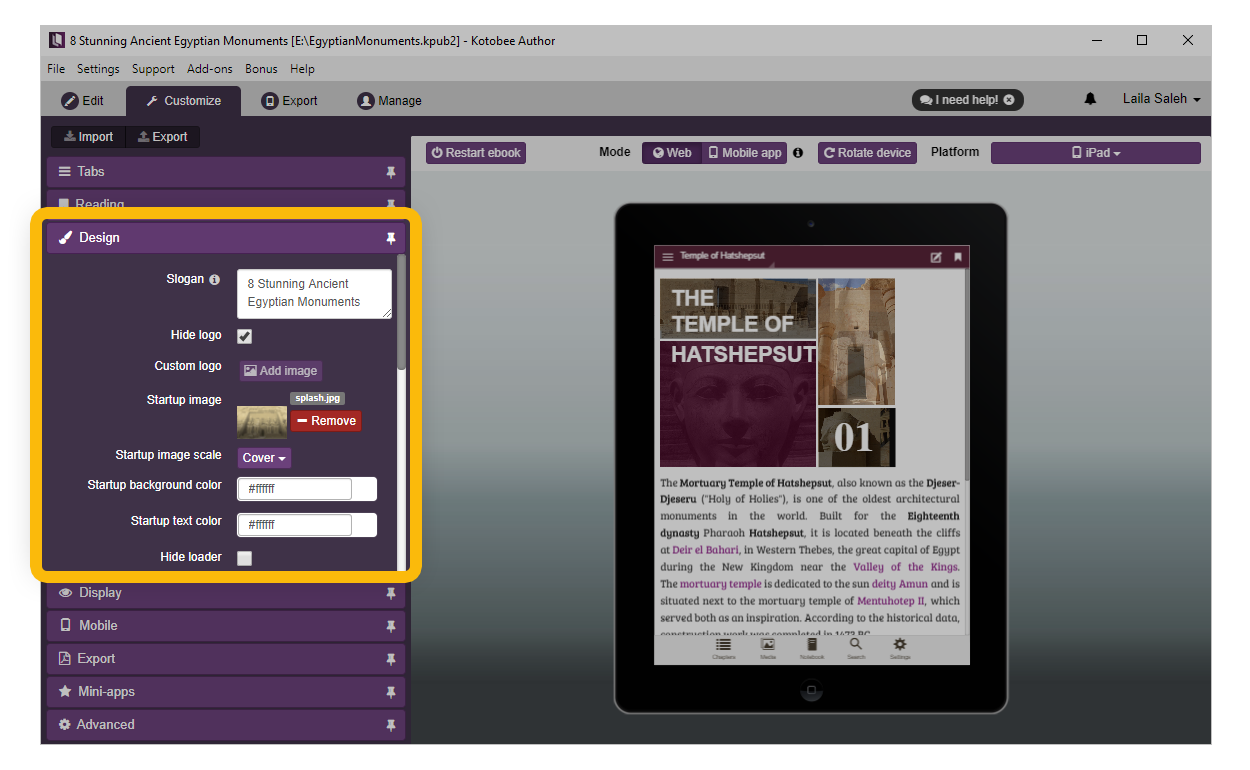Follow the Mentuhotep II link

click(891, 601)
